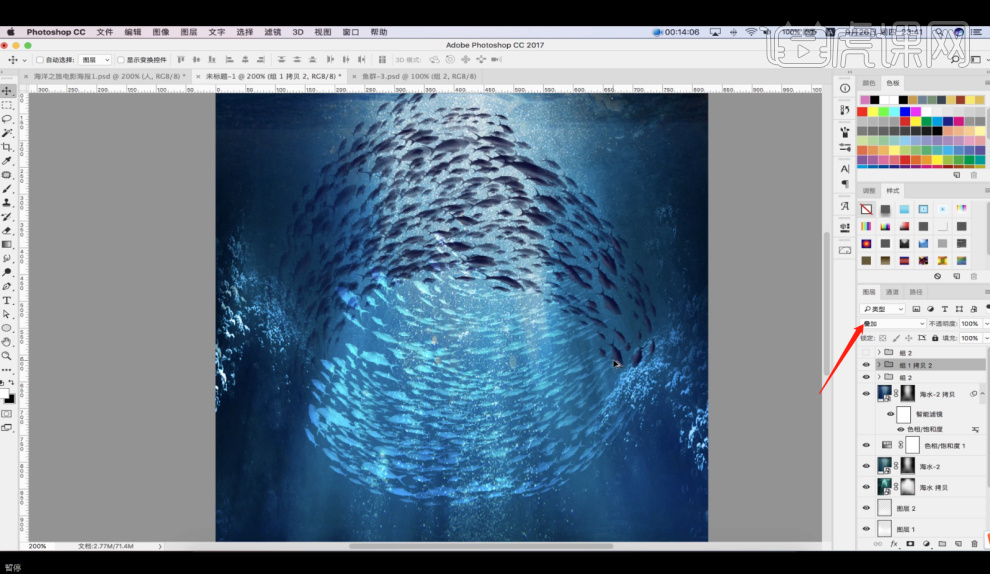
Task: Hide the 海水-2 拷贝 layer
Action: [866, 393]
